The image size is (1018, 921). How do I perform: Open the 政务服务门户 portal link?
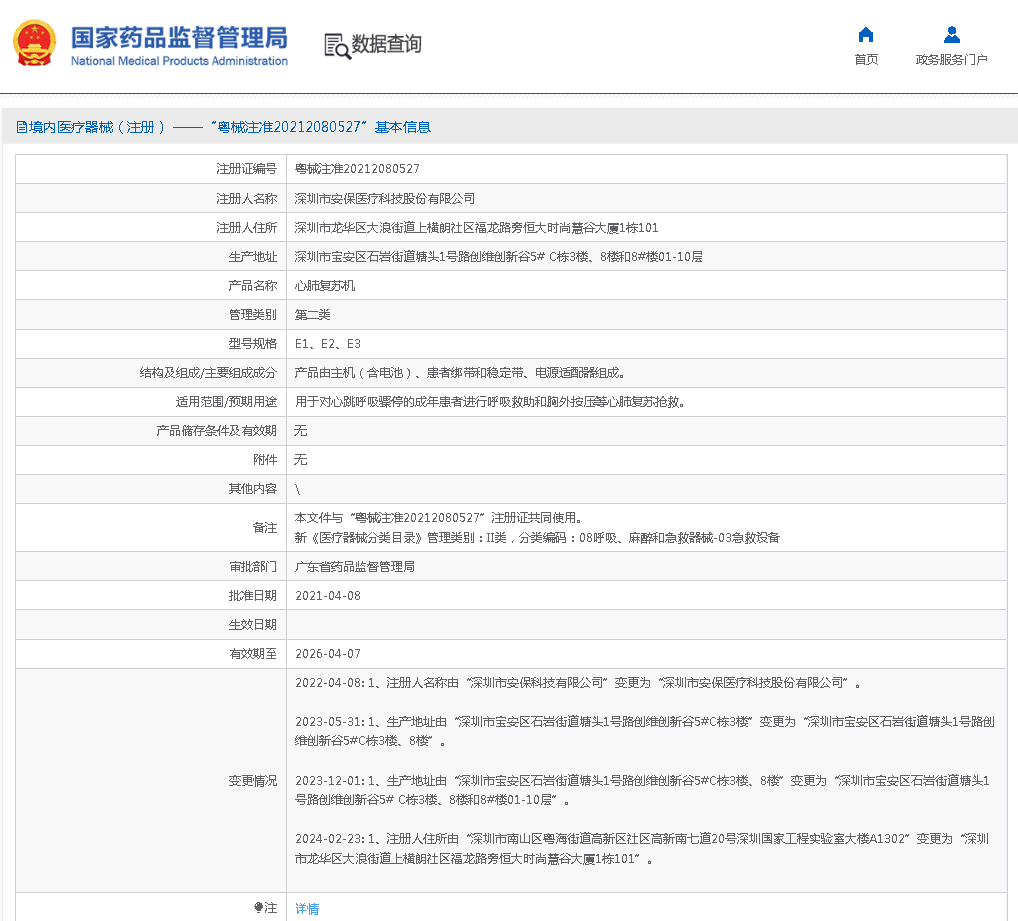click(951, 60)
